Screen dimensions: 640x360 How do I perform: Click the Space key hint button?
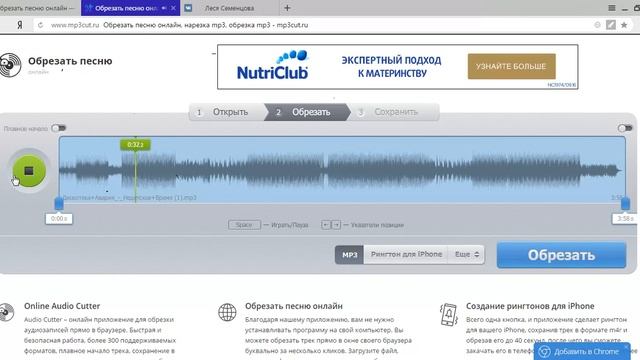tap(244, 225)
